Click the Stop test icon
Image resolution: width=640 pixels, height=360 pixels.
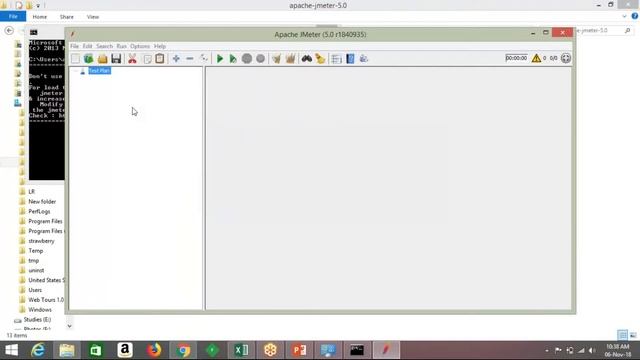coord(247,58)
